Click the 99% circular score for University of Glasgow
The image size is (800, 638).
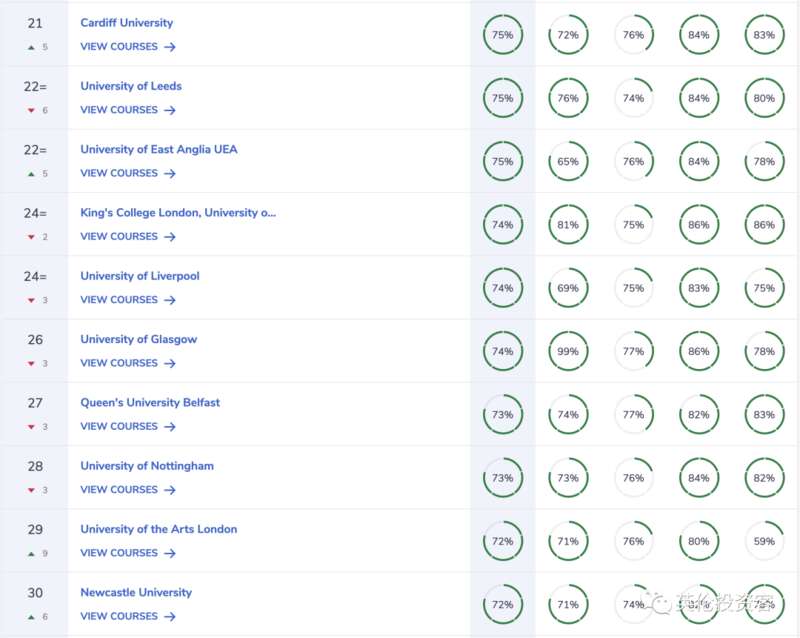coord(568,351)
